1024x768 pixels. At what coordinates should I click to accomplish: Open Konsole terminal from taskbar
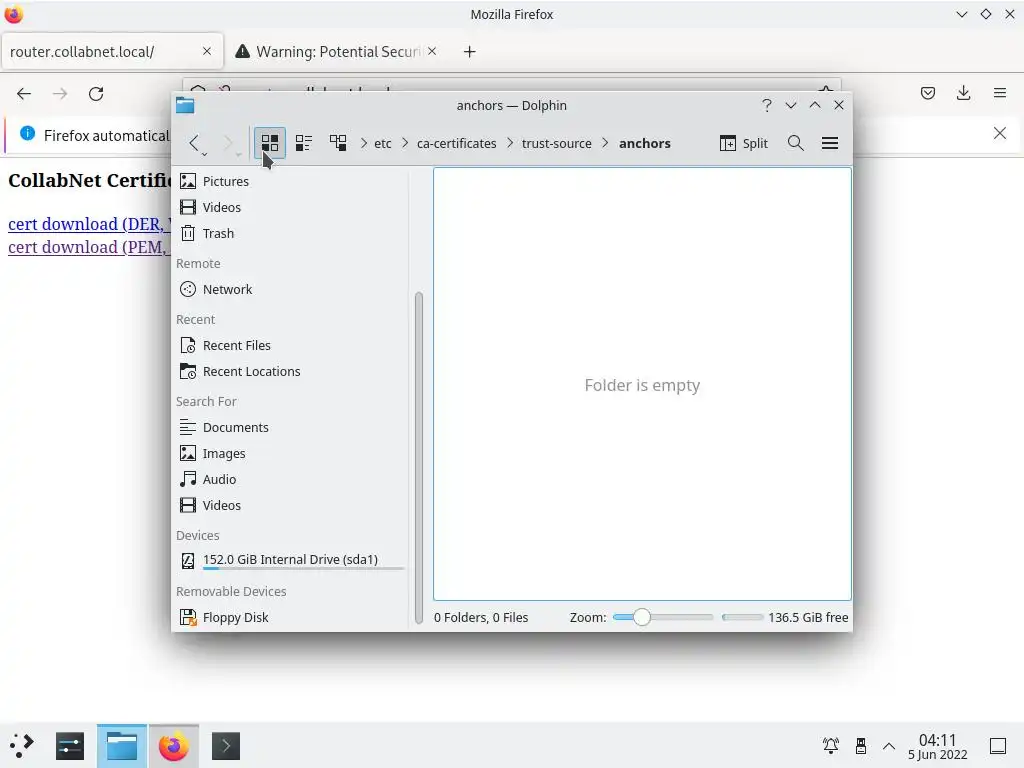(x=226, y=746)
